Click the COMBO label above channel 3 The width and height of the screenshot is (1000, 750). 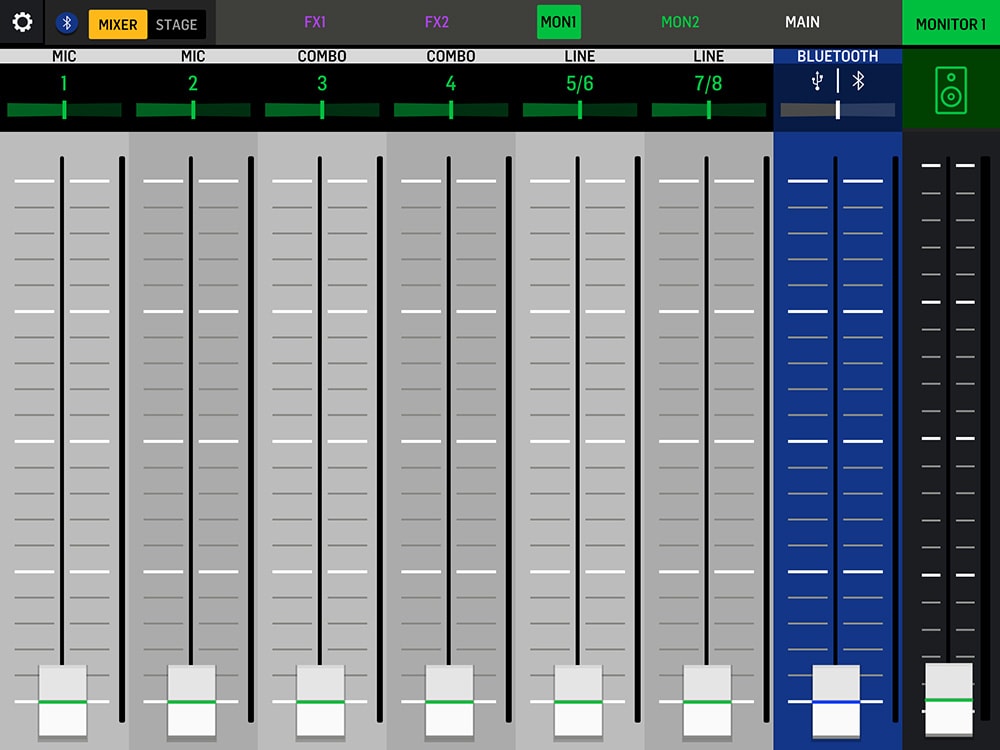322,56
